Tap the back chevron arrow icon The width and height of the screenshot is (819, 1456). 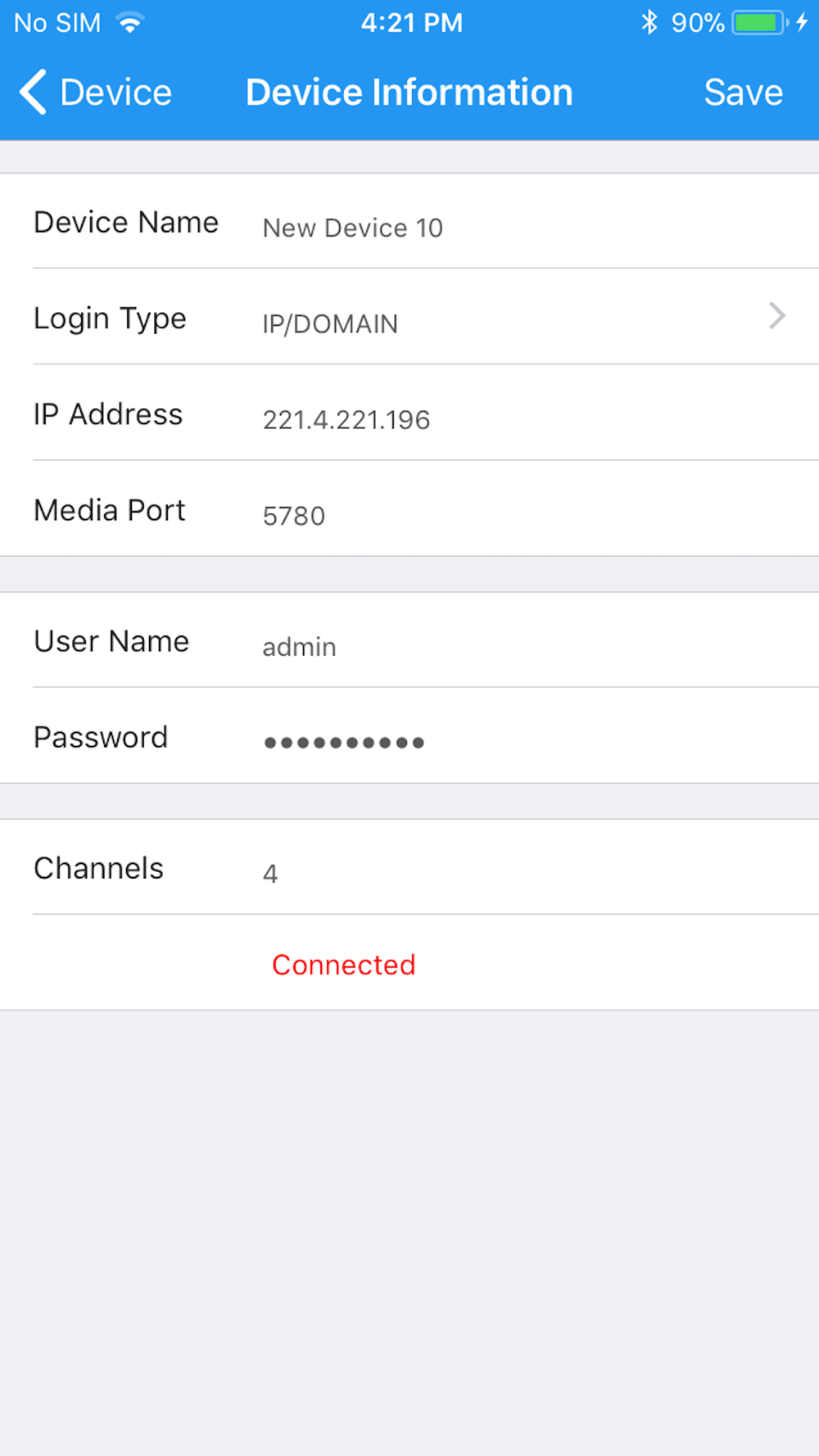click(33, 92)
